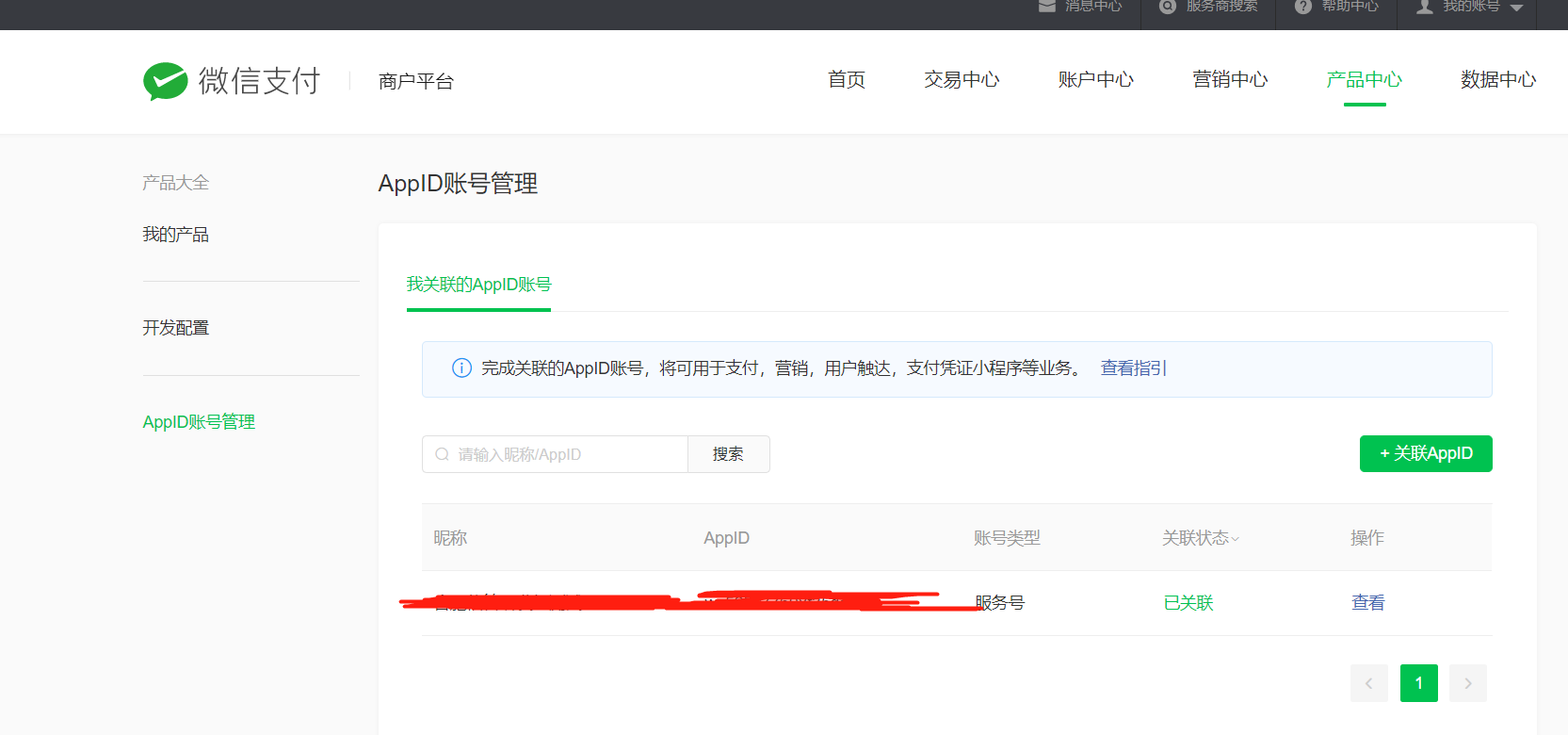Image resolution: width=1568 pixels, height=735 pixels.
Task: Click the 我的账号 user icon
Action: (x=1425, y=6)
